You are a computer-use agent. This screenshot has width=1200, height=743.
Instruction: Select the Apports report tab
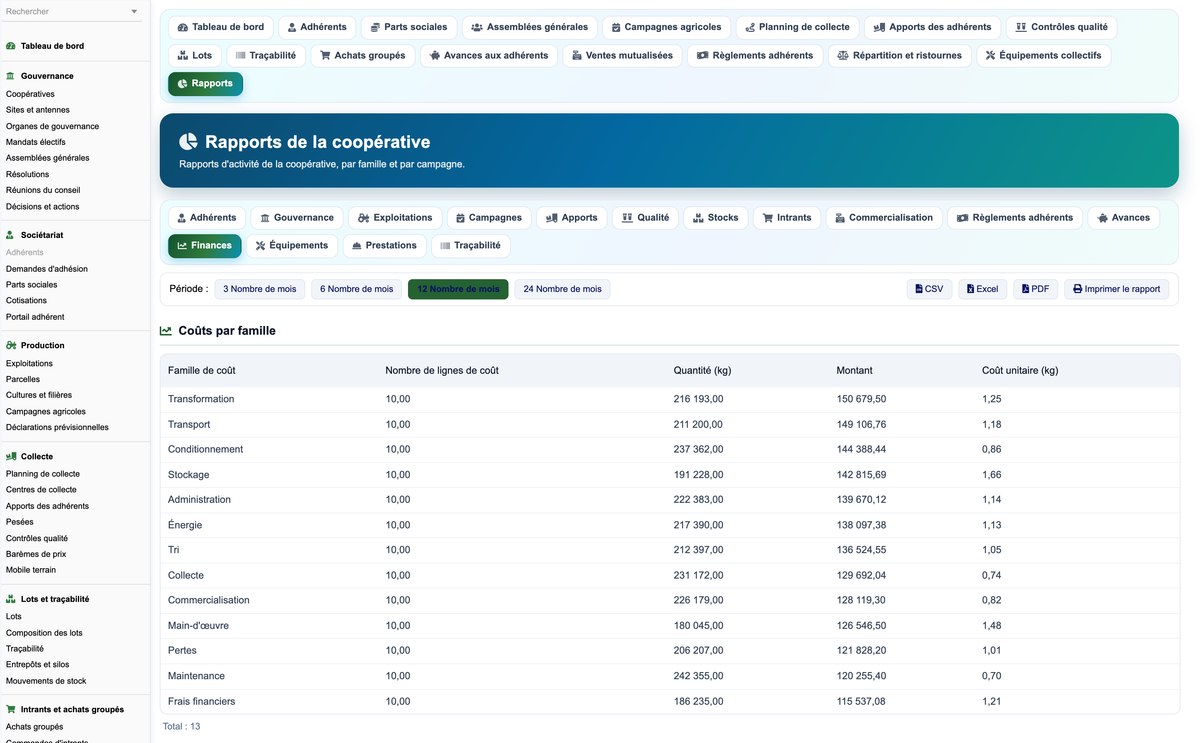(572, 217)
